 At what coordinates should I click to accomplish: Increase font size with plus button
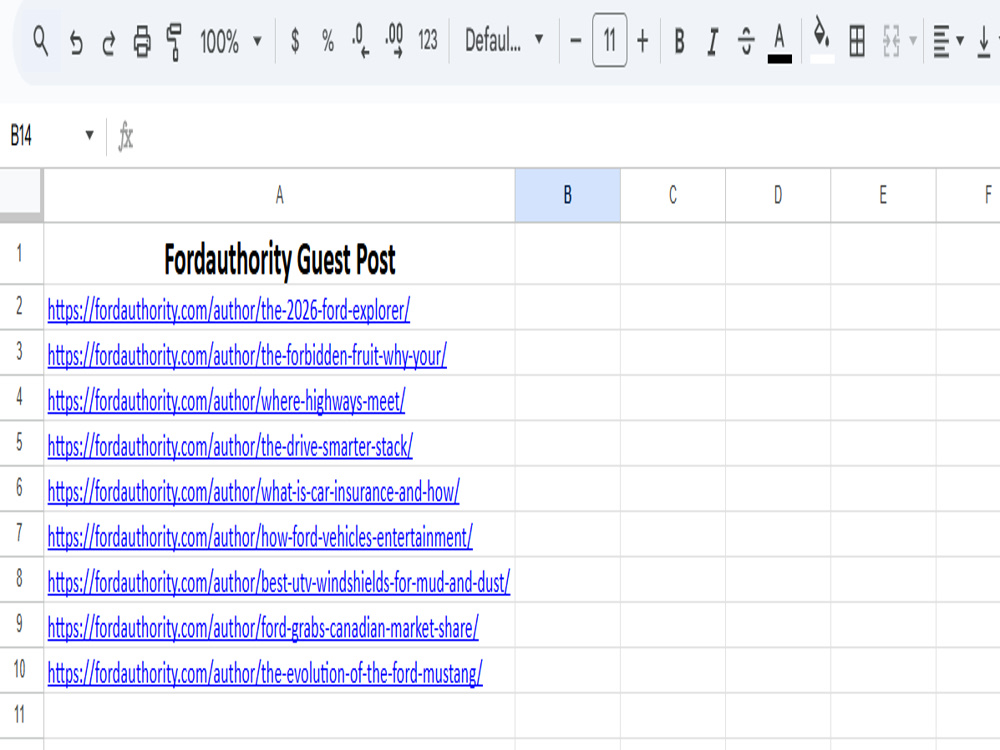point(643,41)
